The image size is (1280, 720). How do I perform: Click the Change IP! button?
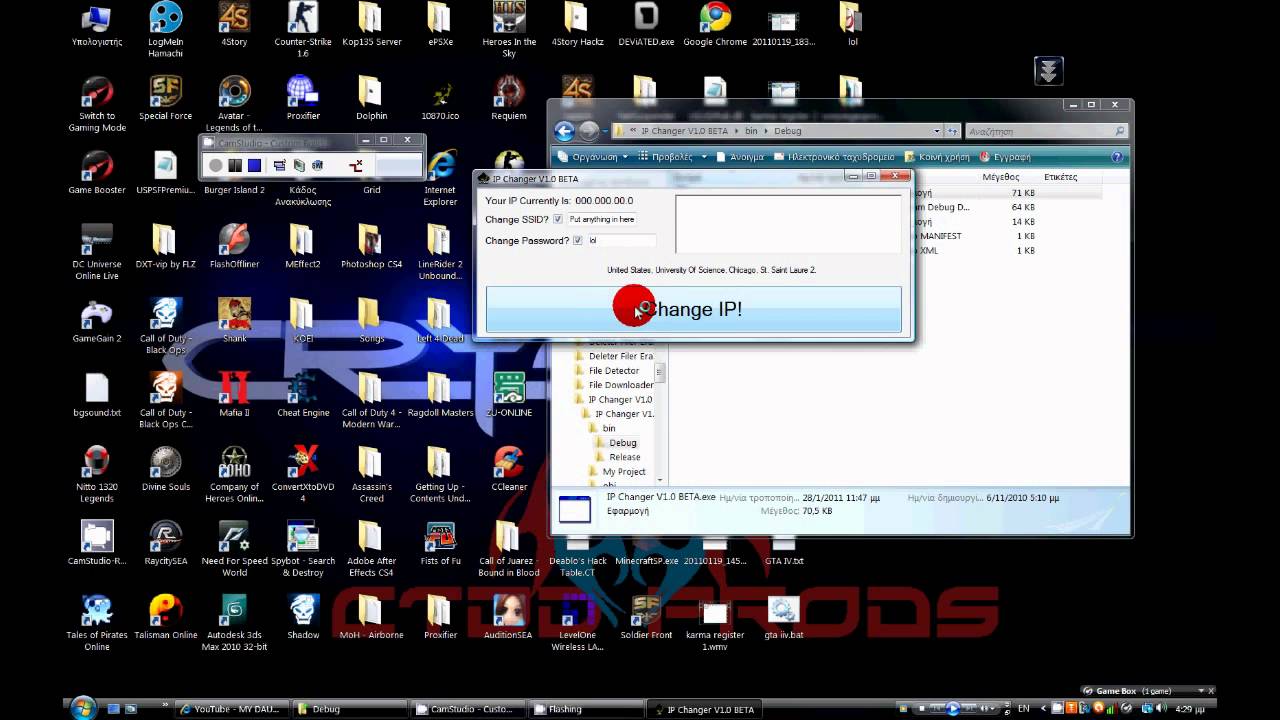pos(693,309)
